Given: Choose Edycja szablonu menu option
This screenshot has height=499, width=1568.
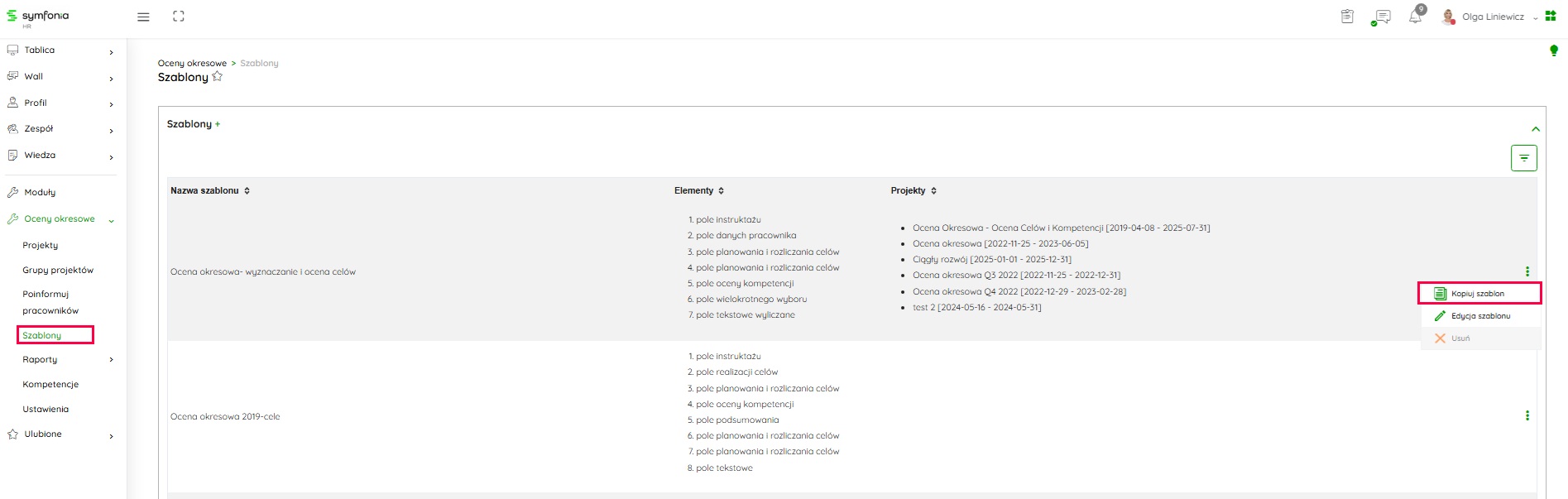Looking at the screenshot, I should pyautogui.click(x=1480, y=316).
